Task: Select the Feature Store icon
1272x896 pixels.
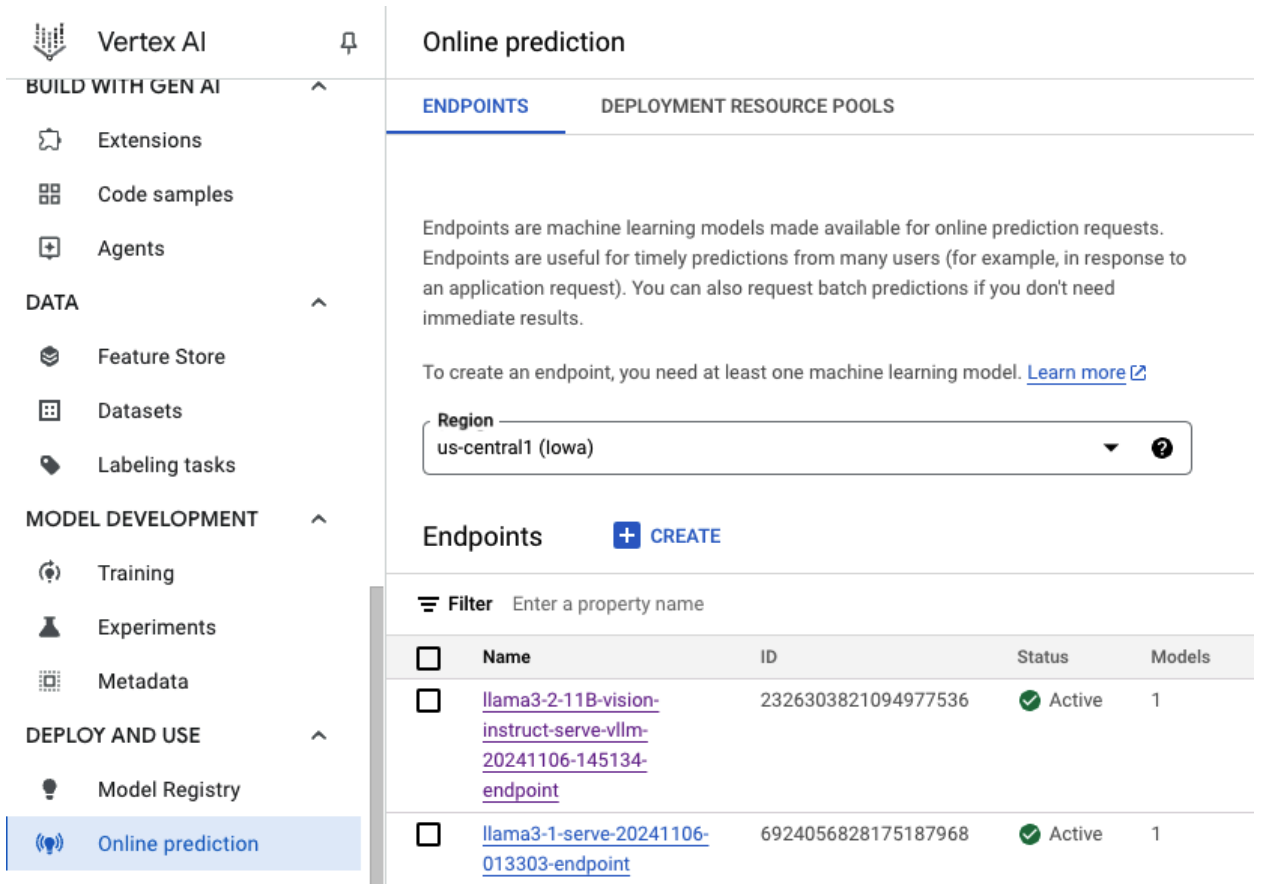Action: tap(50, 356)
